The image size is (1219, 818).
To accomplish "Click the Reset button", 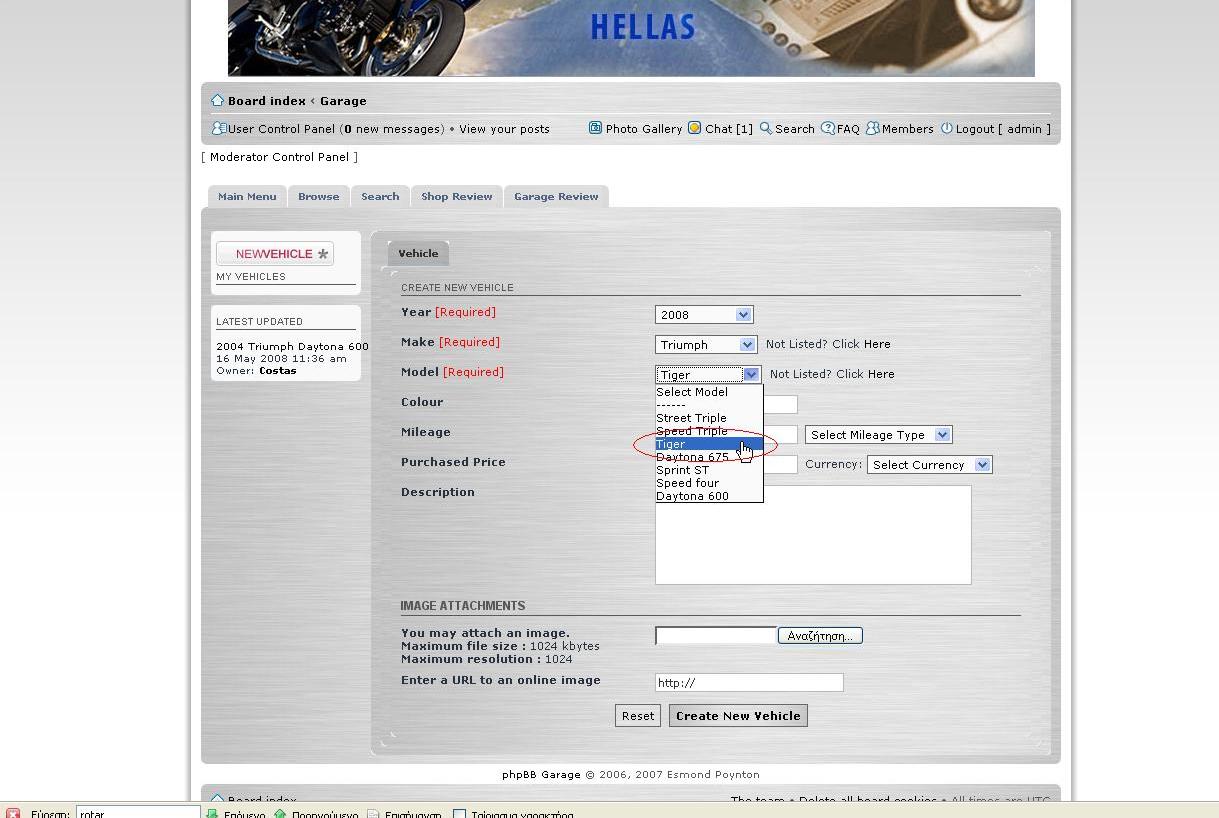I will click(637, 716).
